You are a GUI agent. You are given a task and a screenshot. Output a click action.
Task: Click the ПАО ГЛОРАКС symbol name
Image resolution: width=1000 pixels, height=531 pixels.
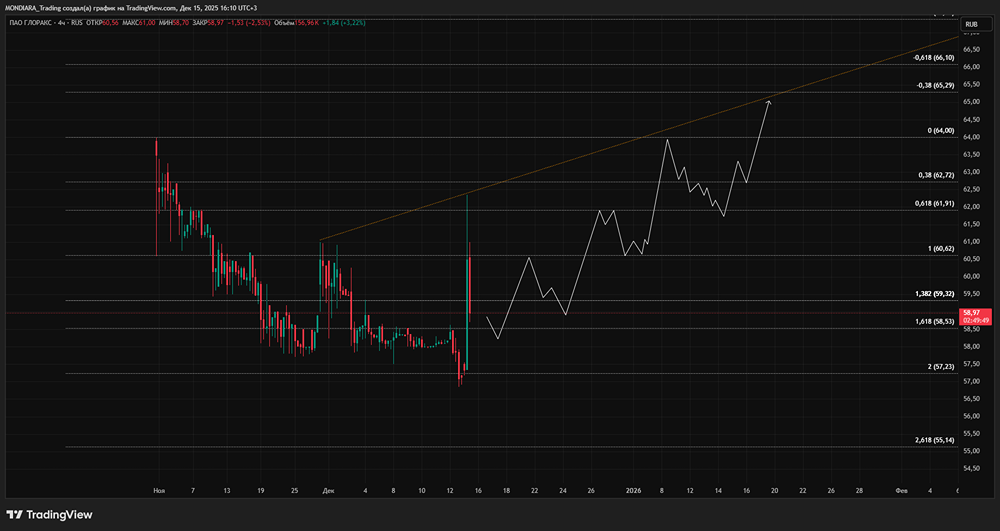(31, 22)
